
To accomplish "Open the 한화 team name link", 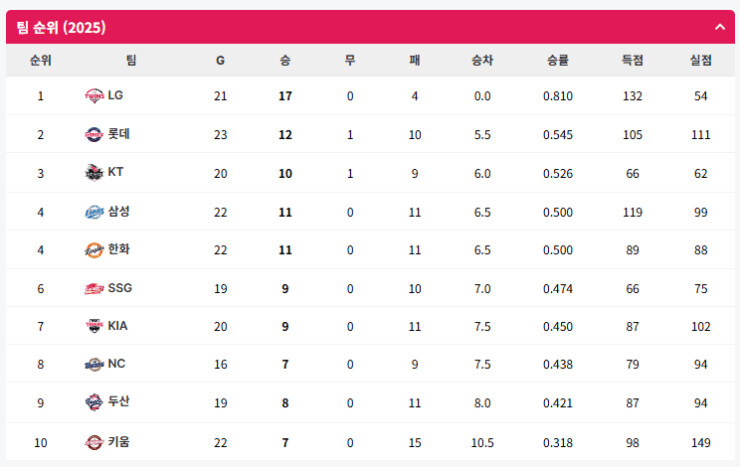I will point(119,249).
